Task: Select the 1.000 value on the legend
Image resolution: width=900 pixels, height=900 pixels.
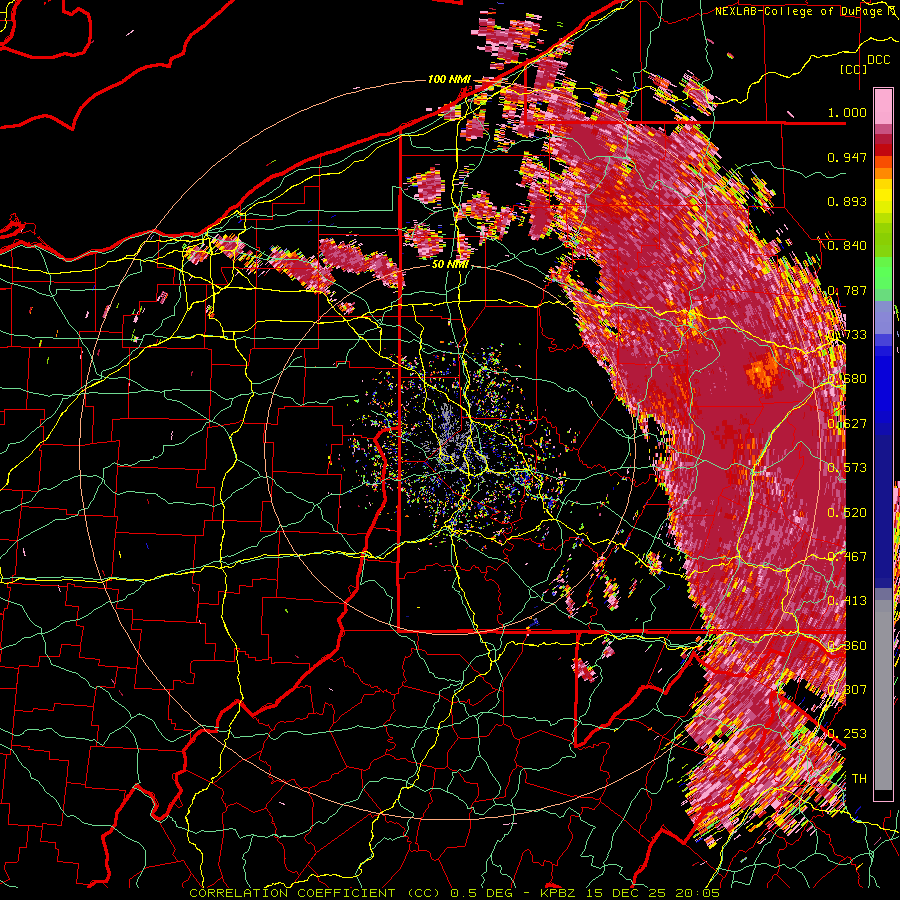Action: tap(847, 112)
